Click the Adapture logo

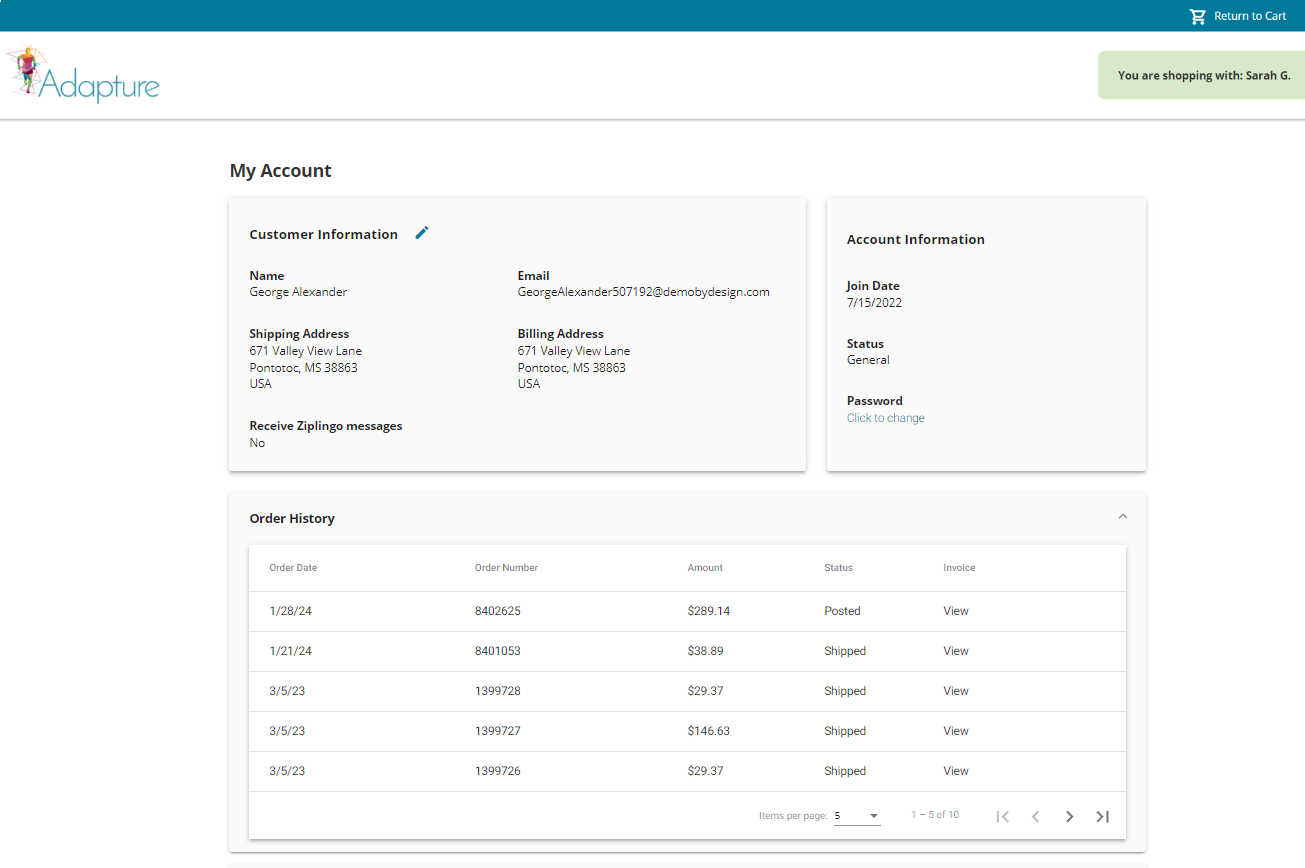[84, 75]
